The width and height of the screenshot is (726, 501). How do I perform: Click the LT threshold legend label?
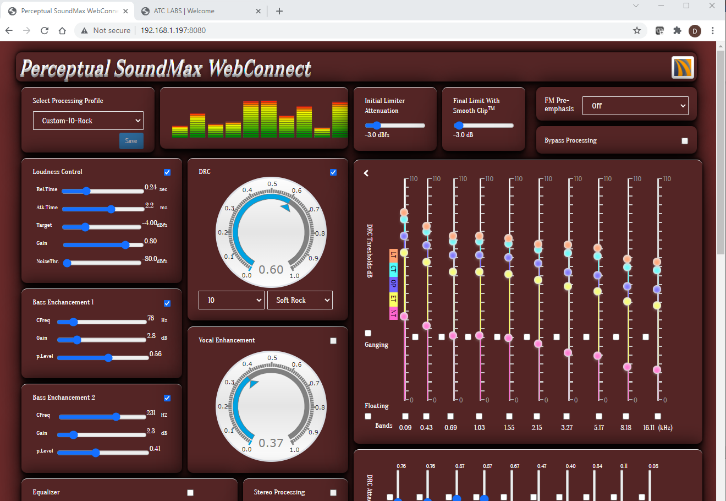click(393, 255)
